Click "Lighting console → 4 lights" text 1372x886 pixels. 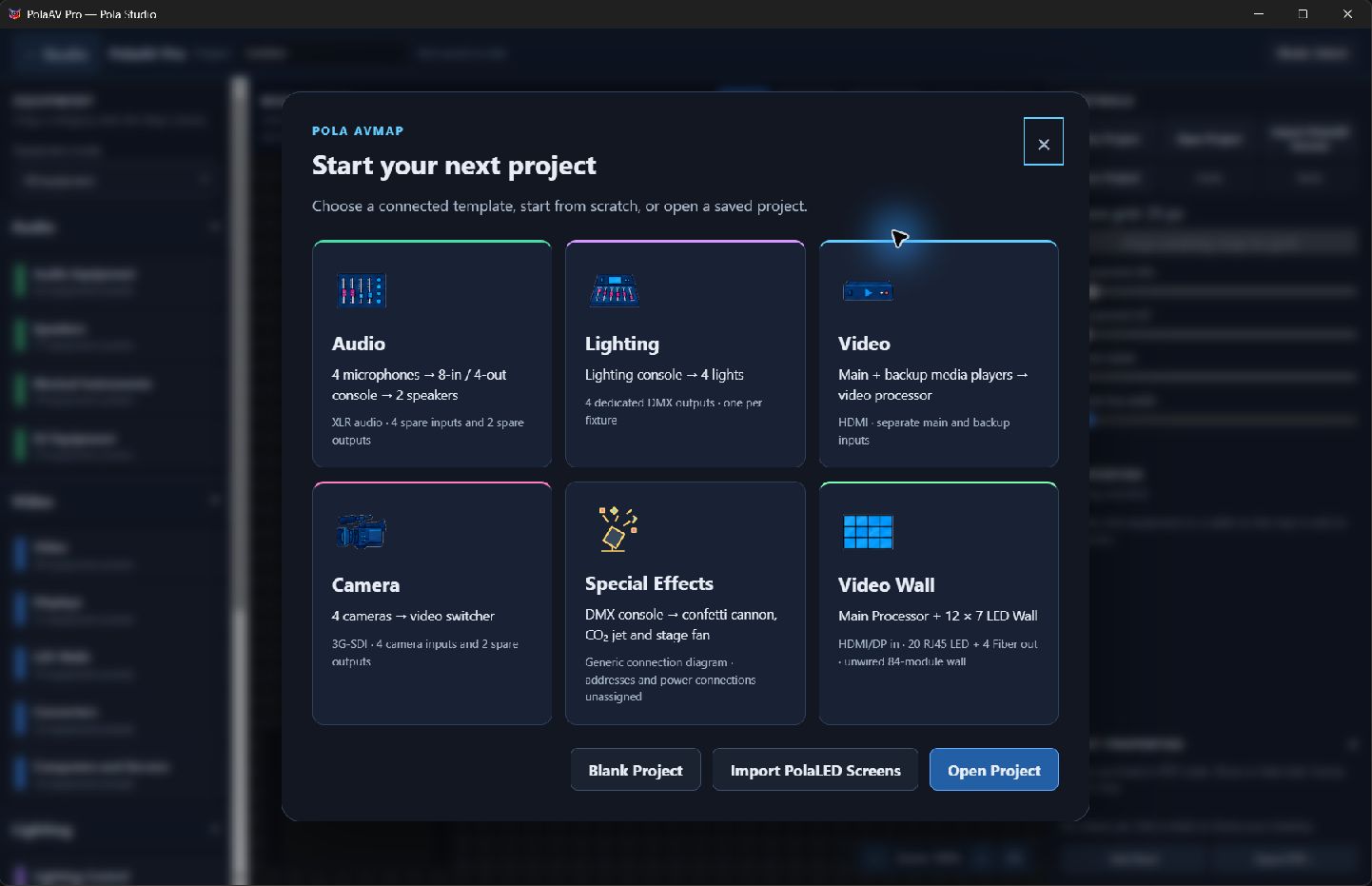664,375
